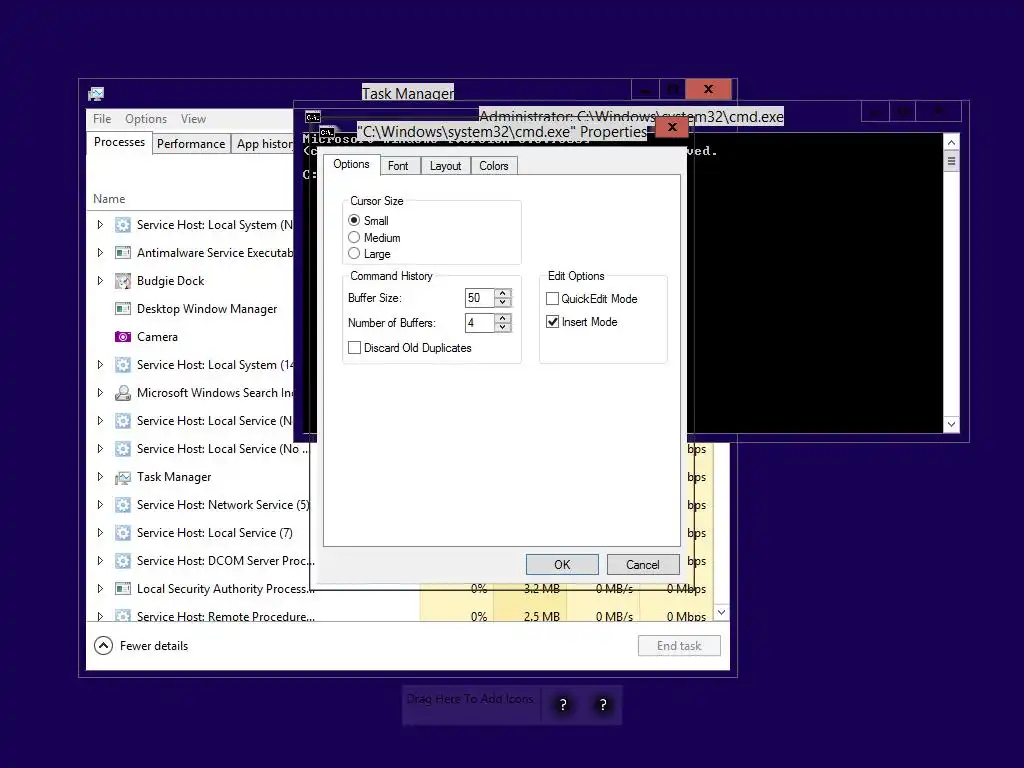Viewport: 1024px width, 768px height.
Task: Enable Discard Old Duplicates checkbox
Action: (355, 348)
